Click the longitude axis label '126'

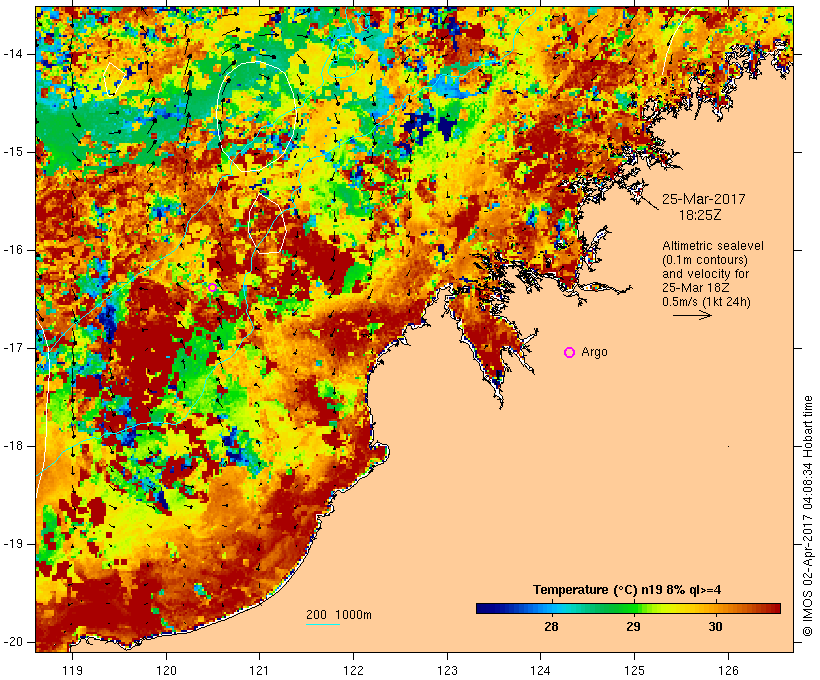point(728,670)
